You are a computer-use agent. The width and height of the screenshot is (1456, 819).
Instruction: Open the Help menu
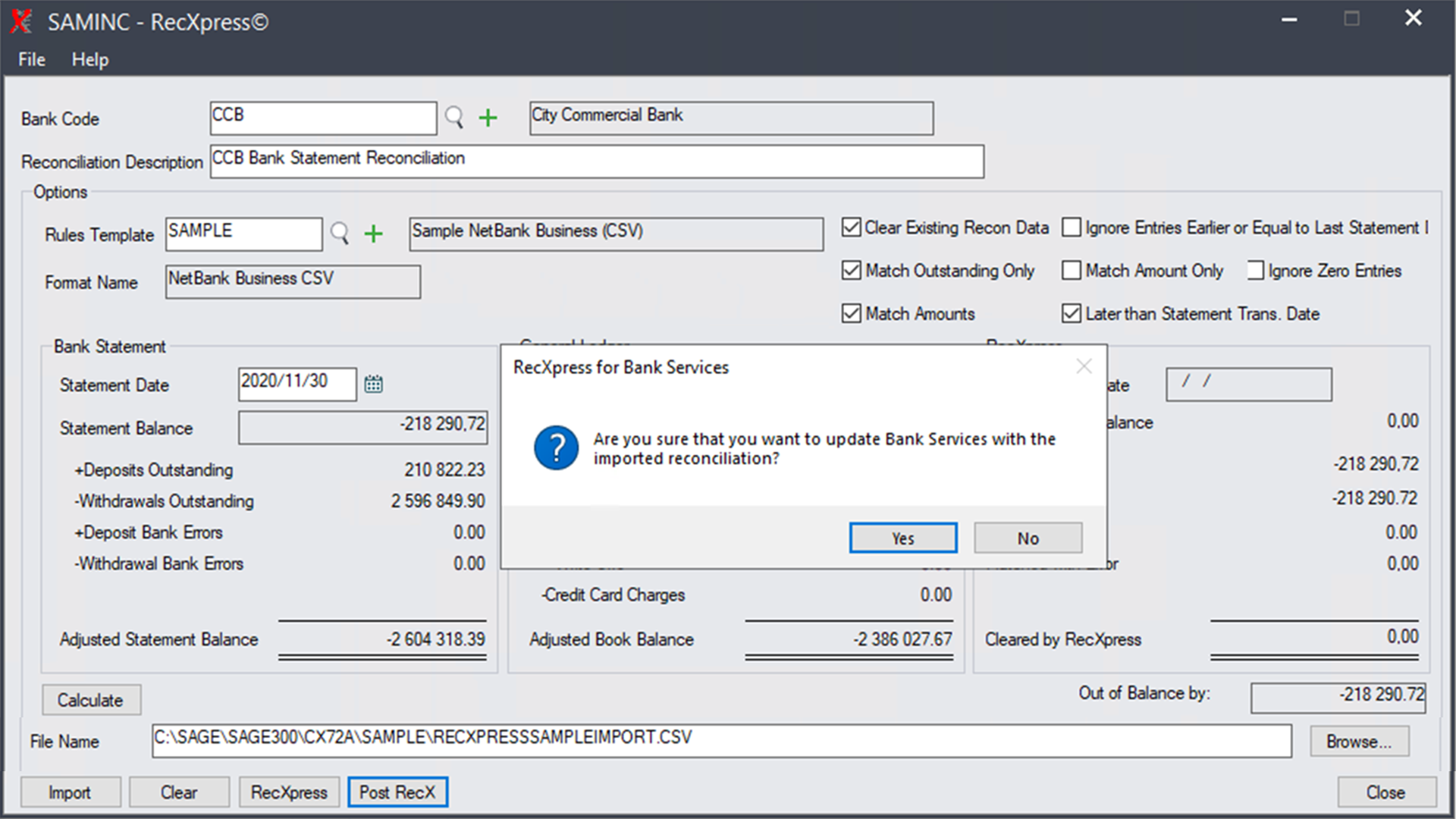pyautogui.click(x=89, y=59)
